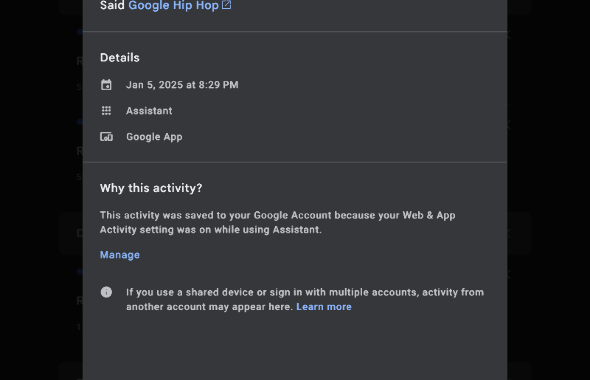Follow the Learn more link
Screen dimensions: 590x380
(324, 307)
